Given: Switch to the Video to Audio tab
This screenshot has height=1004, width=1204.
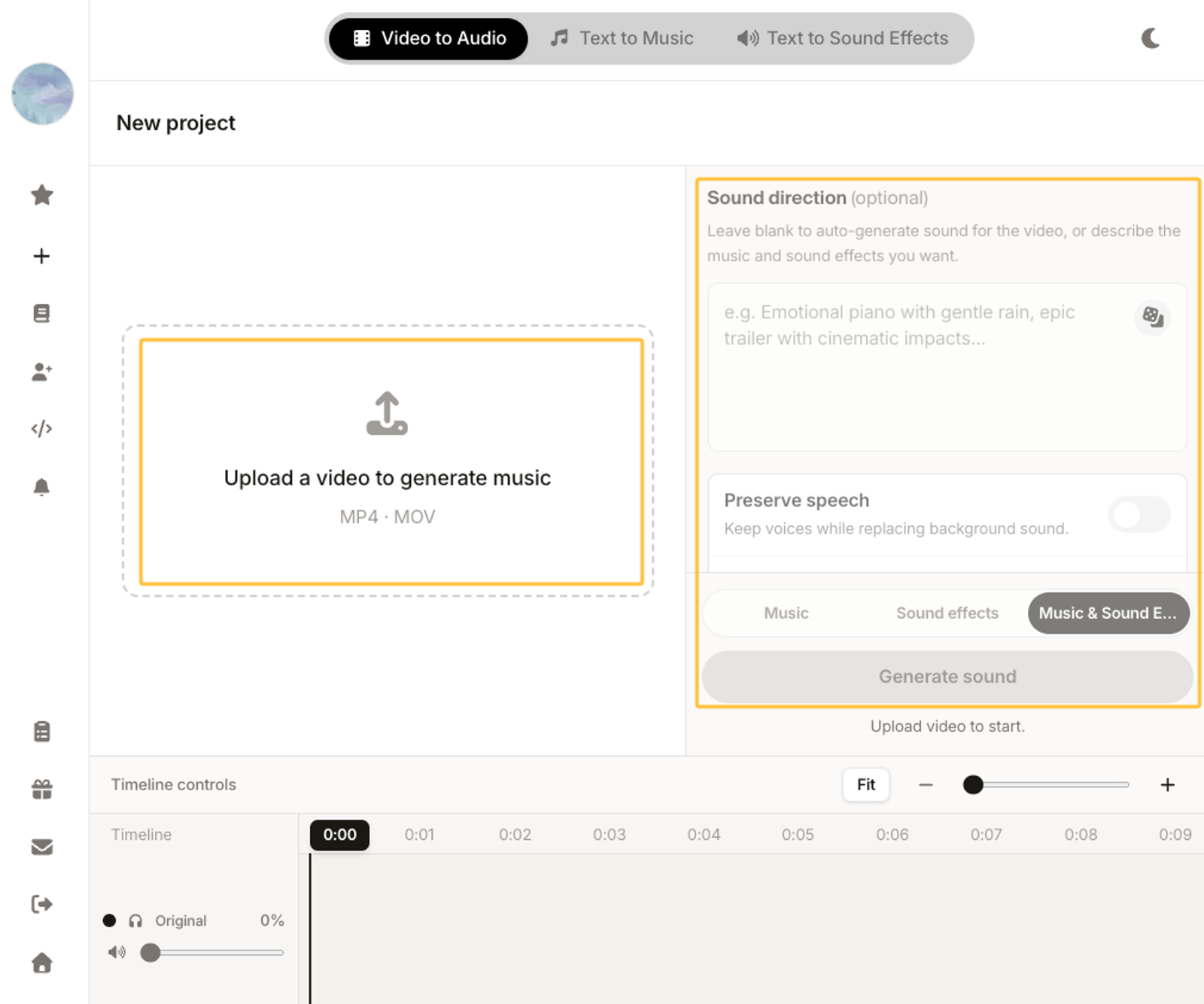Looking at the screenshot, I should tap(429, 38).
